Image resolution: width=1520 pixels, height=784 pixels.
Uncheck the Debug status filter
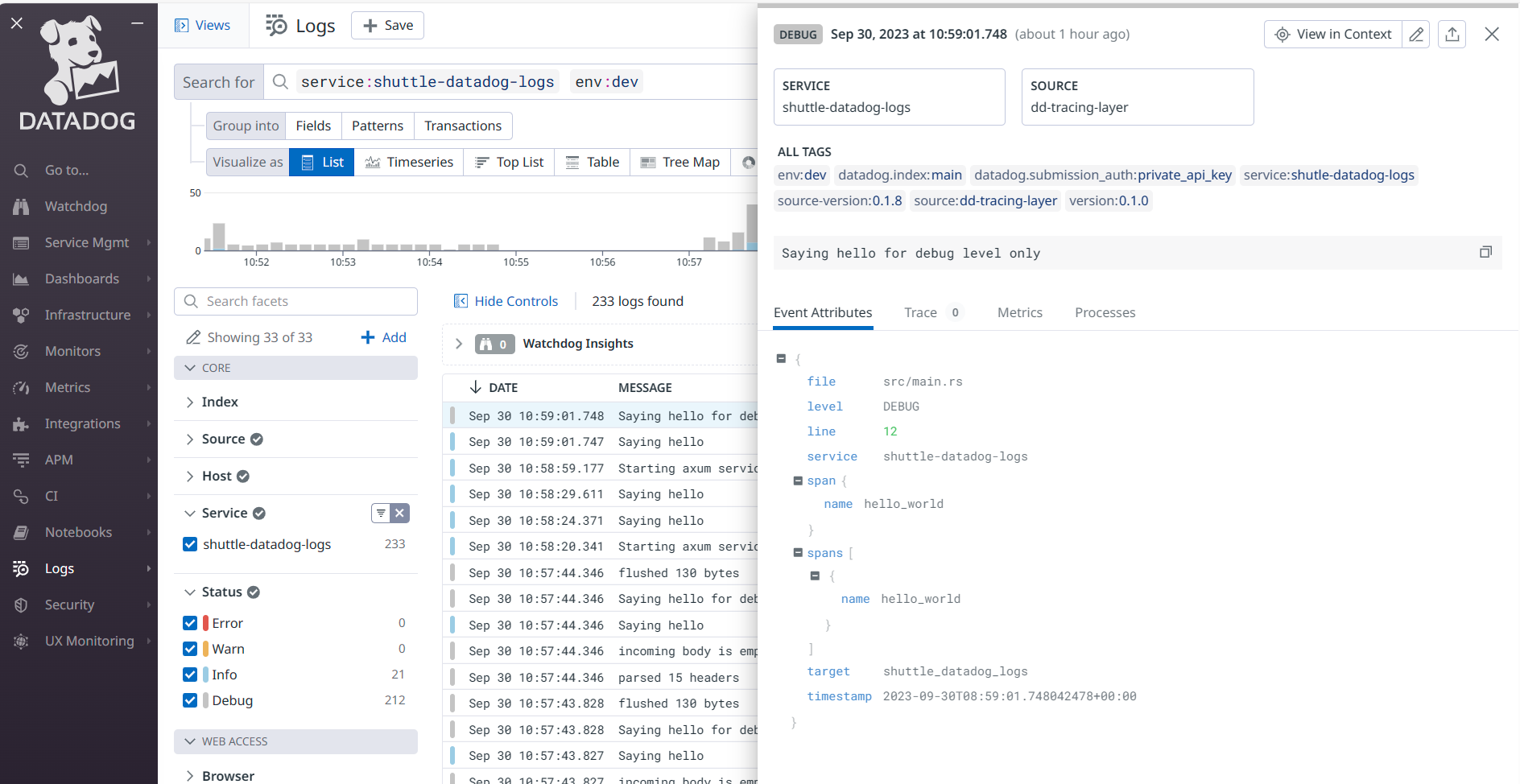190,700
